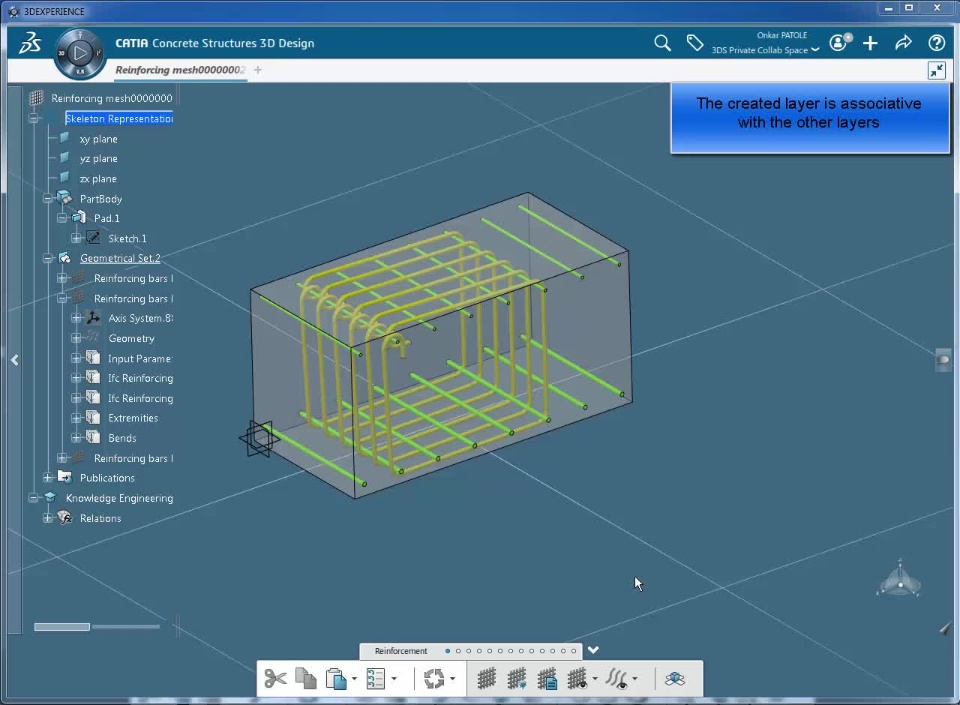Open the rebar curves eye dropdown arrow
960x705 pixels.
pos(635,679)
